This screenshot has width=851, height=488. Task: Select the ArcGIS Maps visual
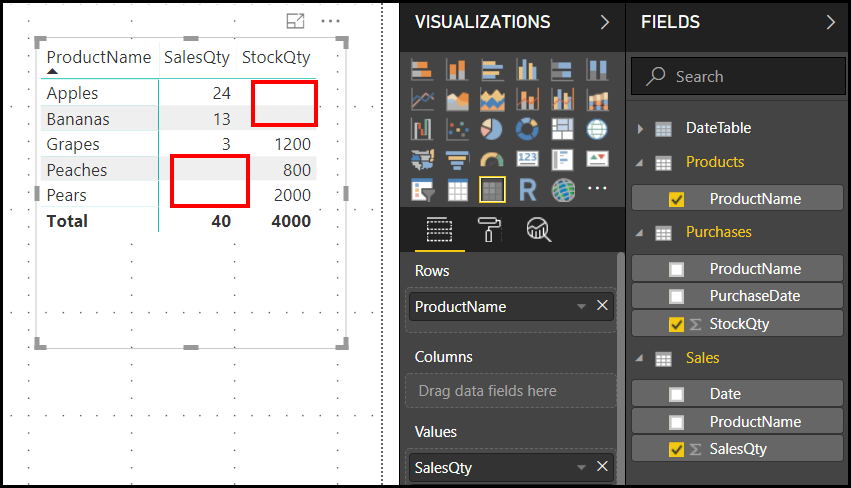click(x=563, y=190)
